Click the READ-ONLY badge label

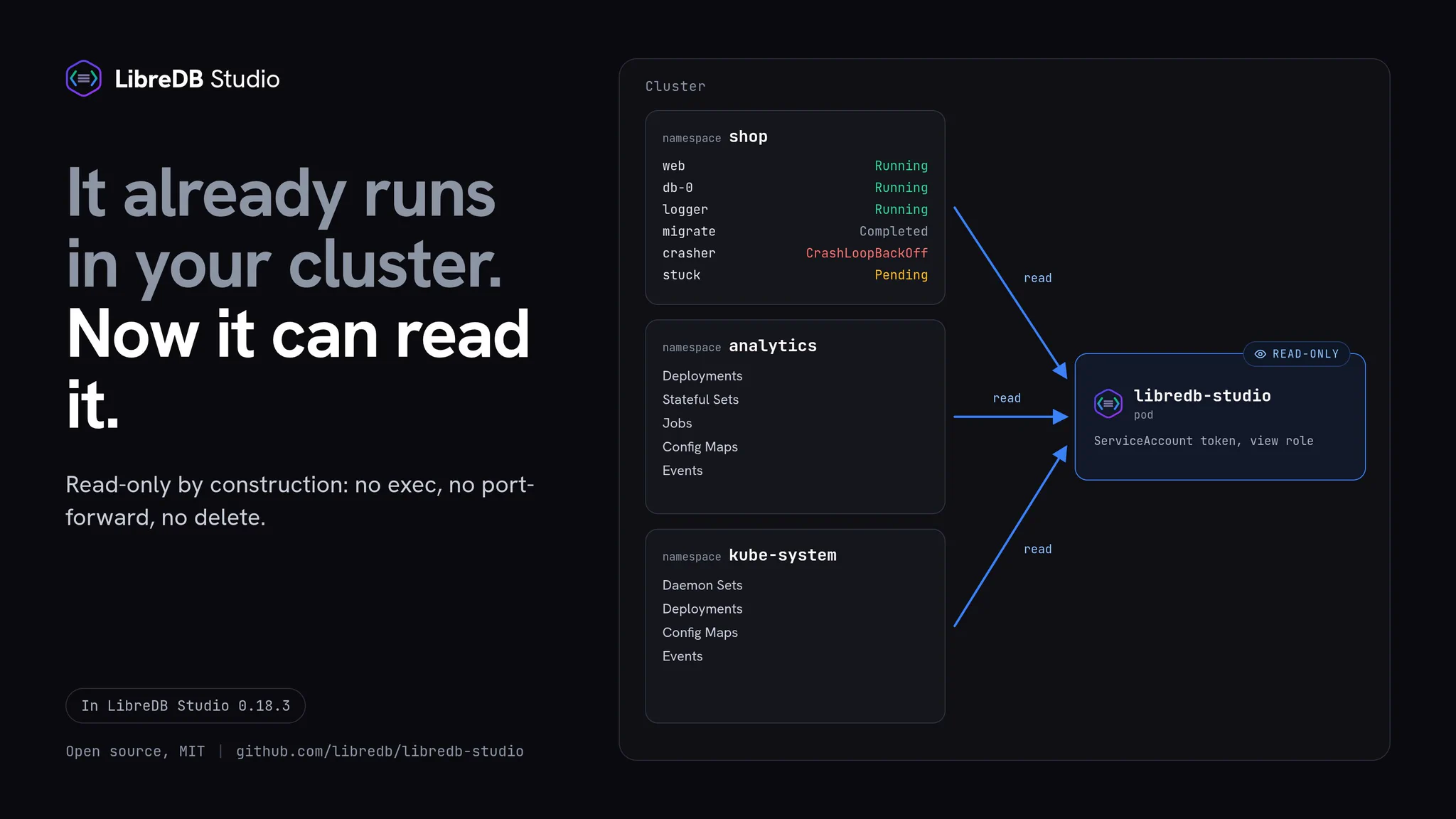[x=1297, y=354]
